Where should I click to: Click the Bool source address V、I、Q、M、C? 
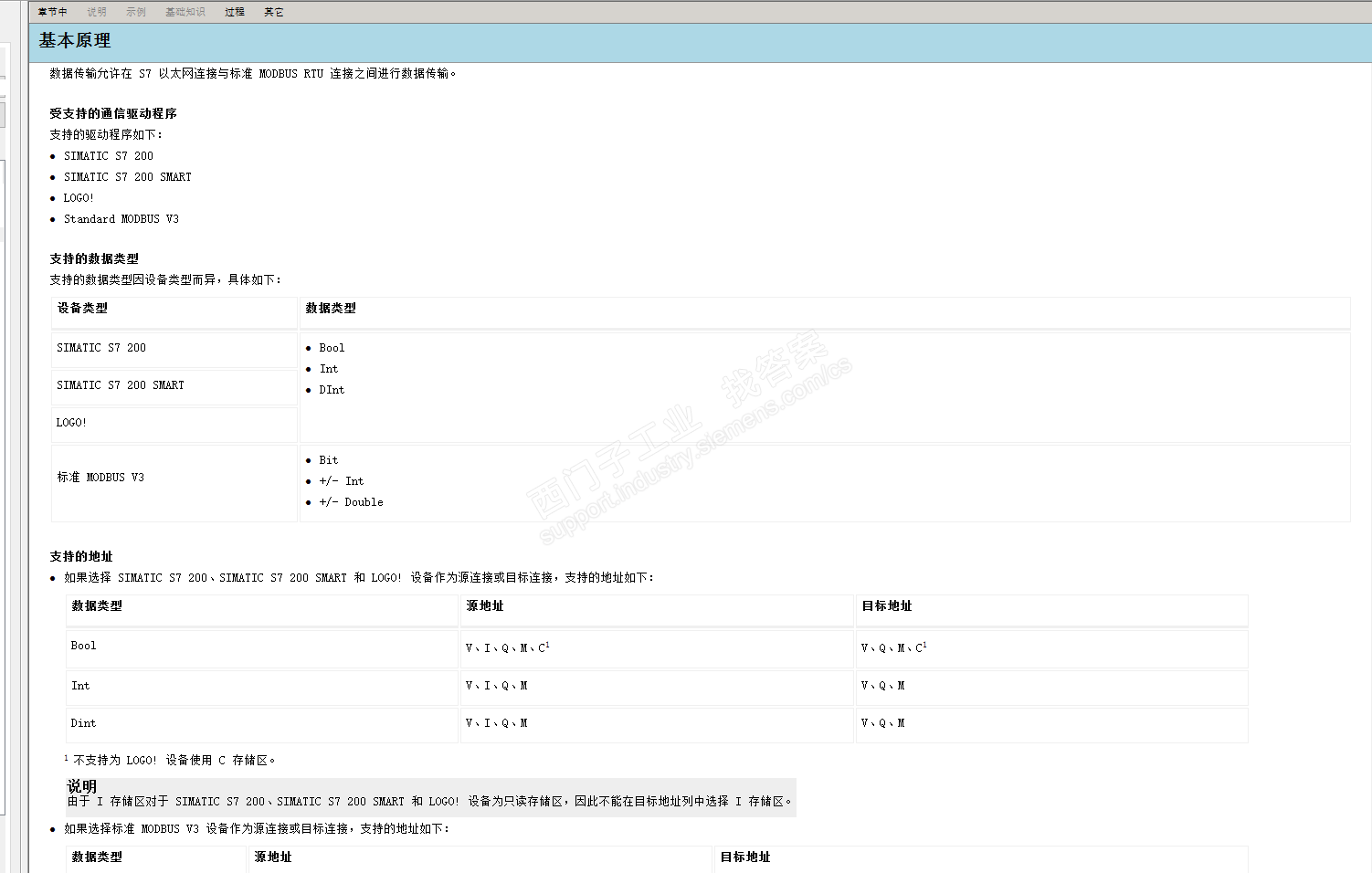tap(508, 647)
